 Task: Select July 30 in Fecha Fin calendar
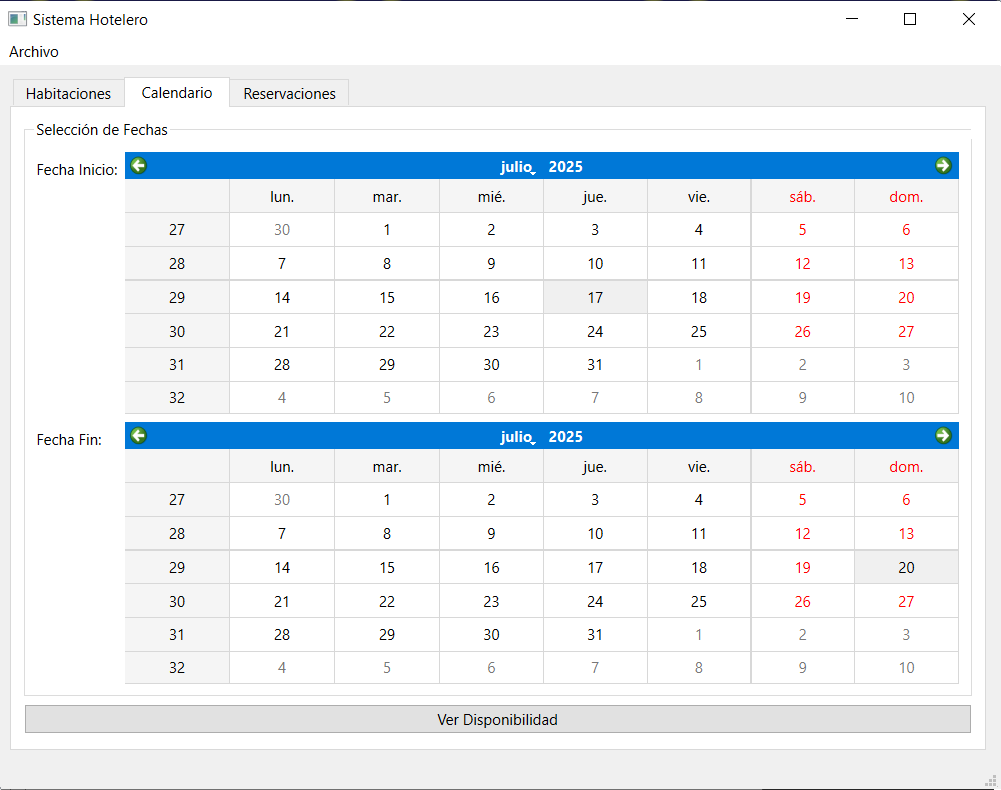click(491, 635)
